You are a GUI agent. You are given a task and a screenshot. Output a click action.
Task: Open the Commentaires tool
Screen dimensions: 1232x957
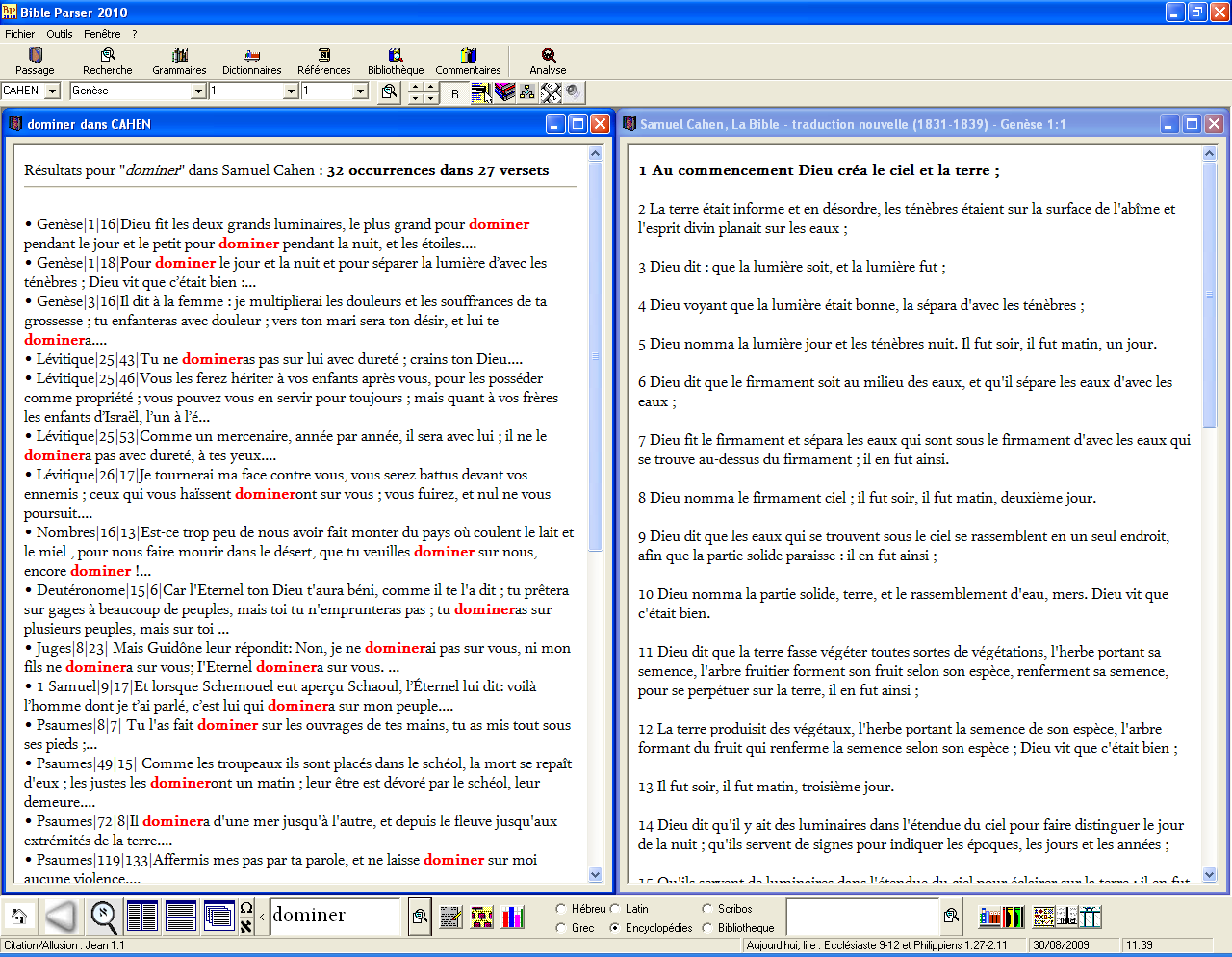point(468,62)
